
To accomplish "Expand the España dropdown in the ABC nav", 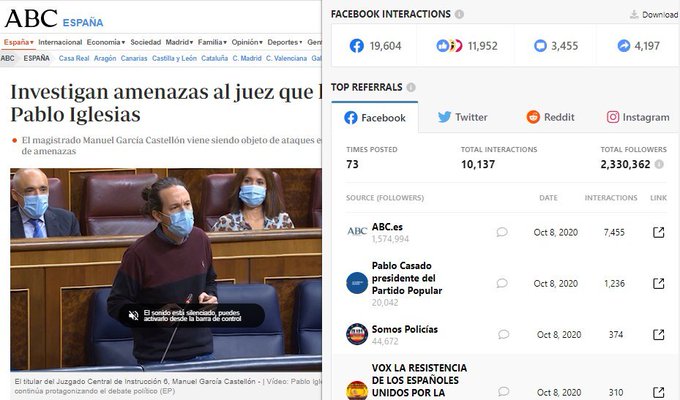I will coord(19,42).
